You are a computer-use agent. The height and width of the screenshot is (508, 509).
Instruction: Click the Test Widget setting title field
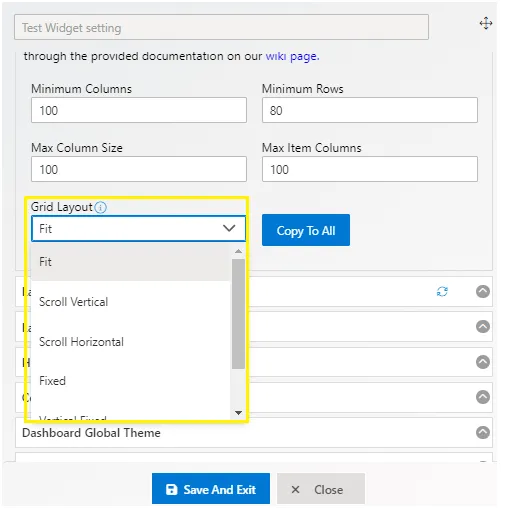[221, 27]
